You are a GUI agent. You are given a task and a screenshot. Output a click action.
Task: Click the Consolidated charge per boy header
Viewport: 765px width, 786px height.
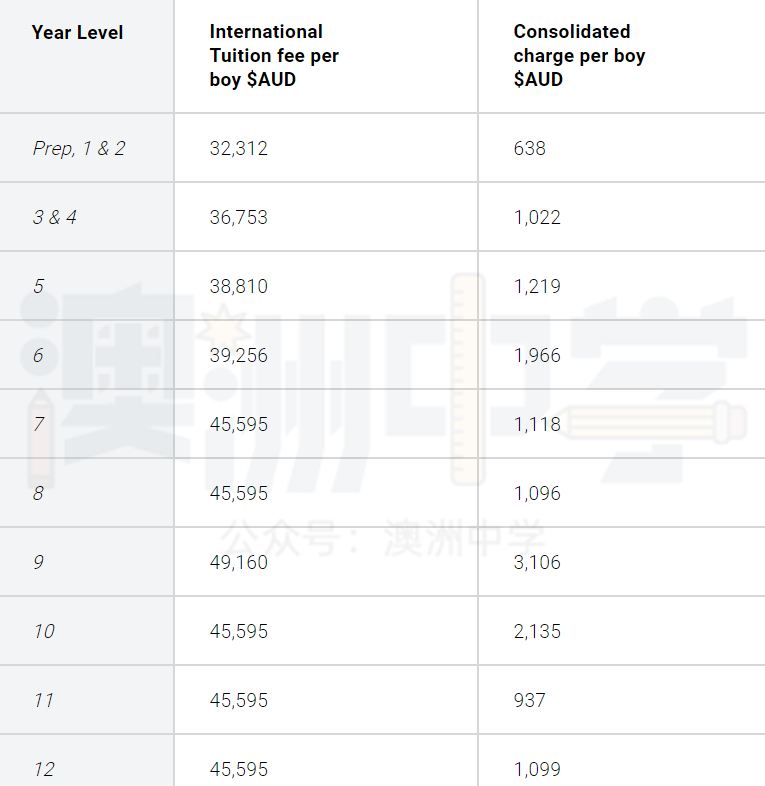(x=579, y=56)
